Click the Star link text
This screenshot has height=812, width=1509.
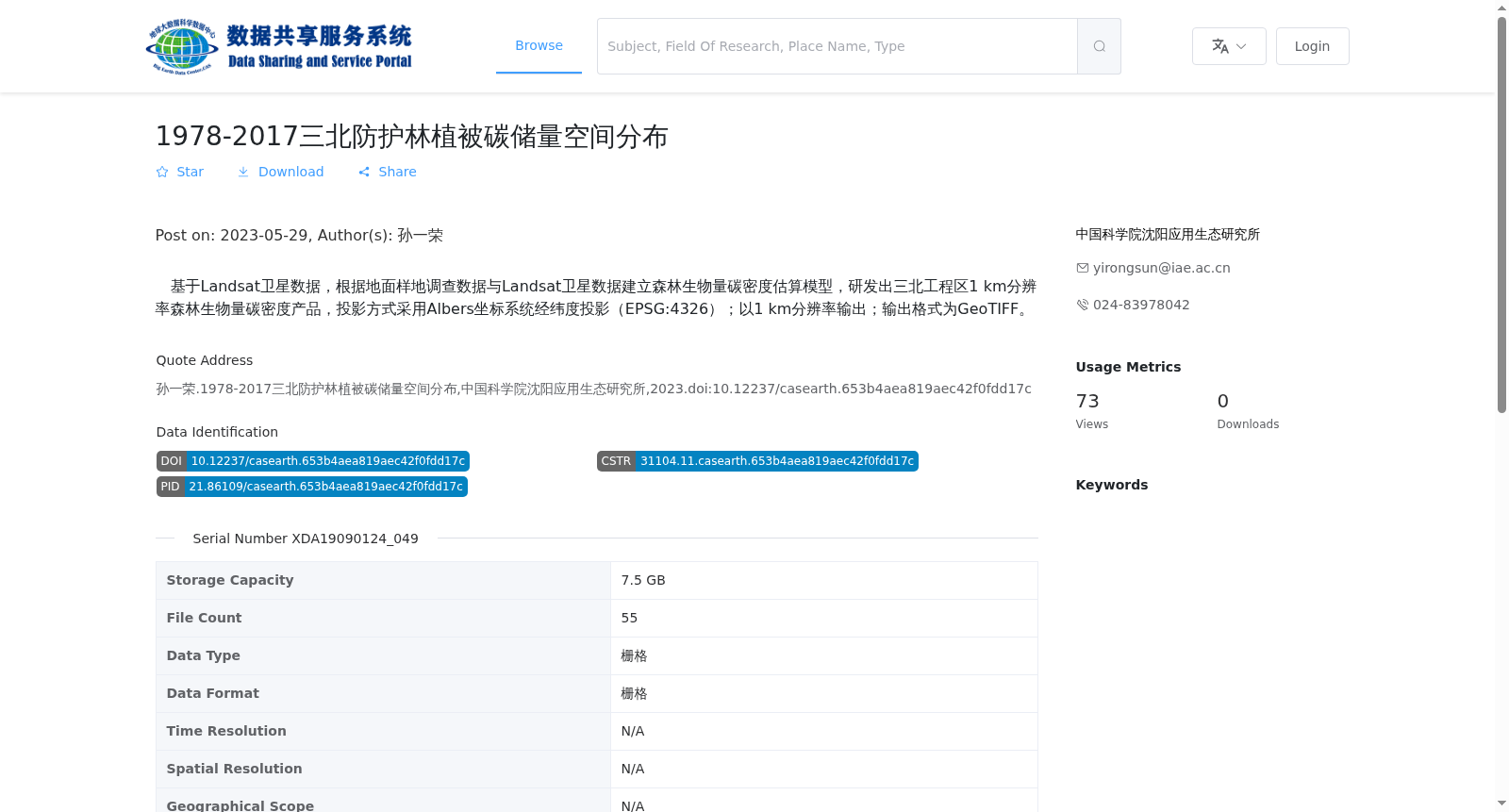(190, 172)
